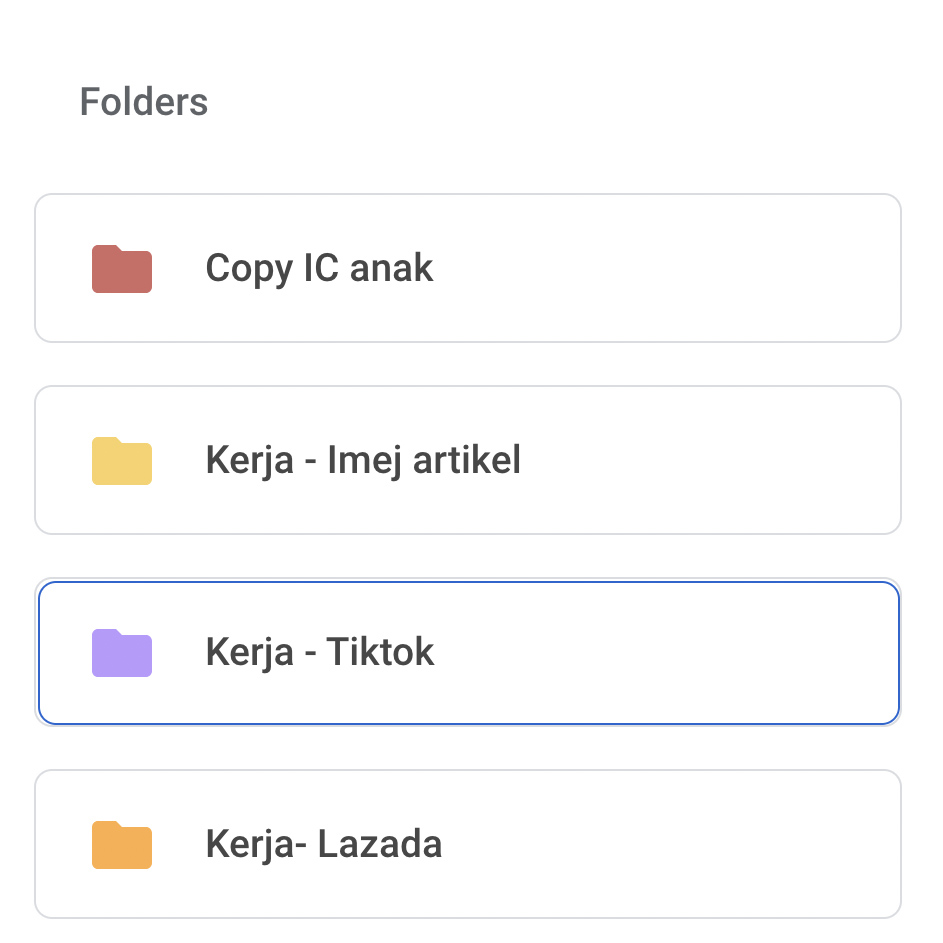Open the Kerja - Imej artikel folder

pyautogui.click(x=468, y=460)
